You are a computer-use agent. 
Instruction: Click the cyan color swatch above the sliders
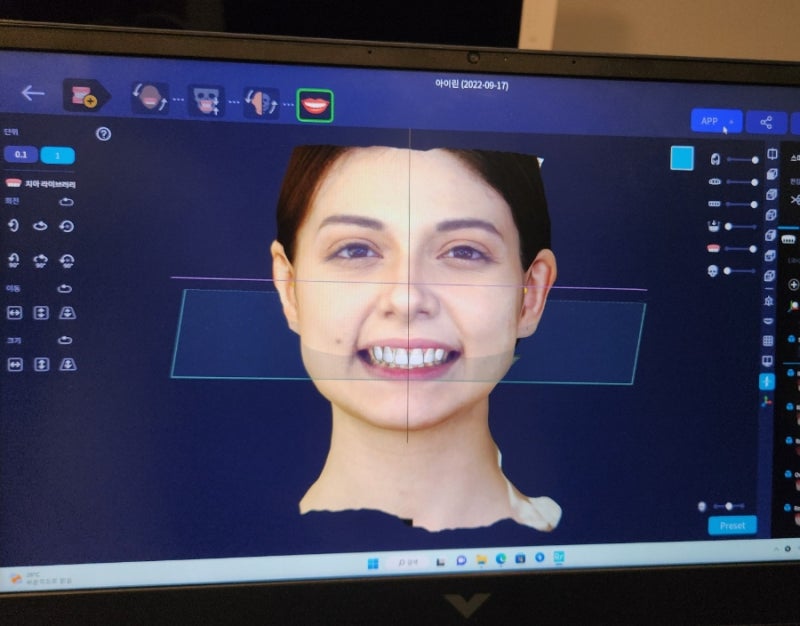tap(683, 159)
